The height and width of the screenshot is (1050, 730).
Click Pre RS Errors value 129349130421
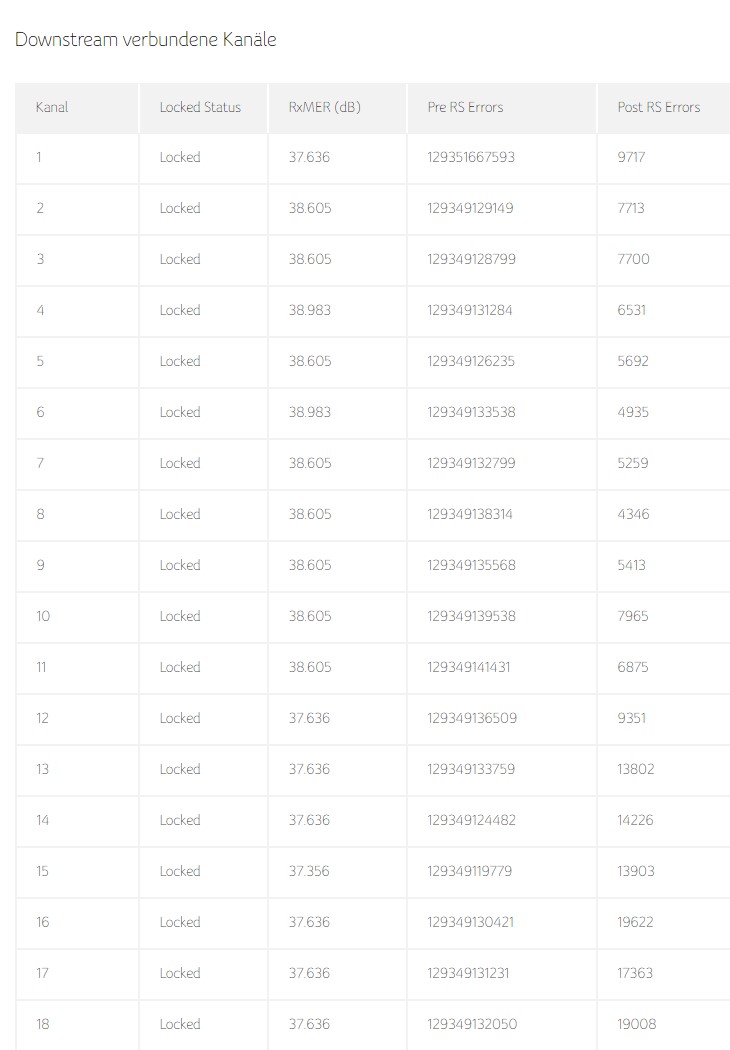471,922
